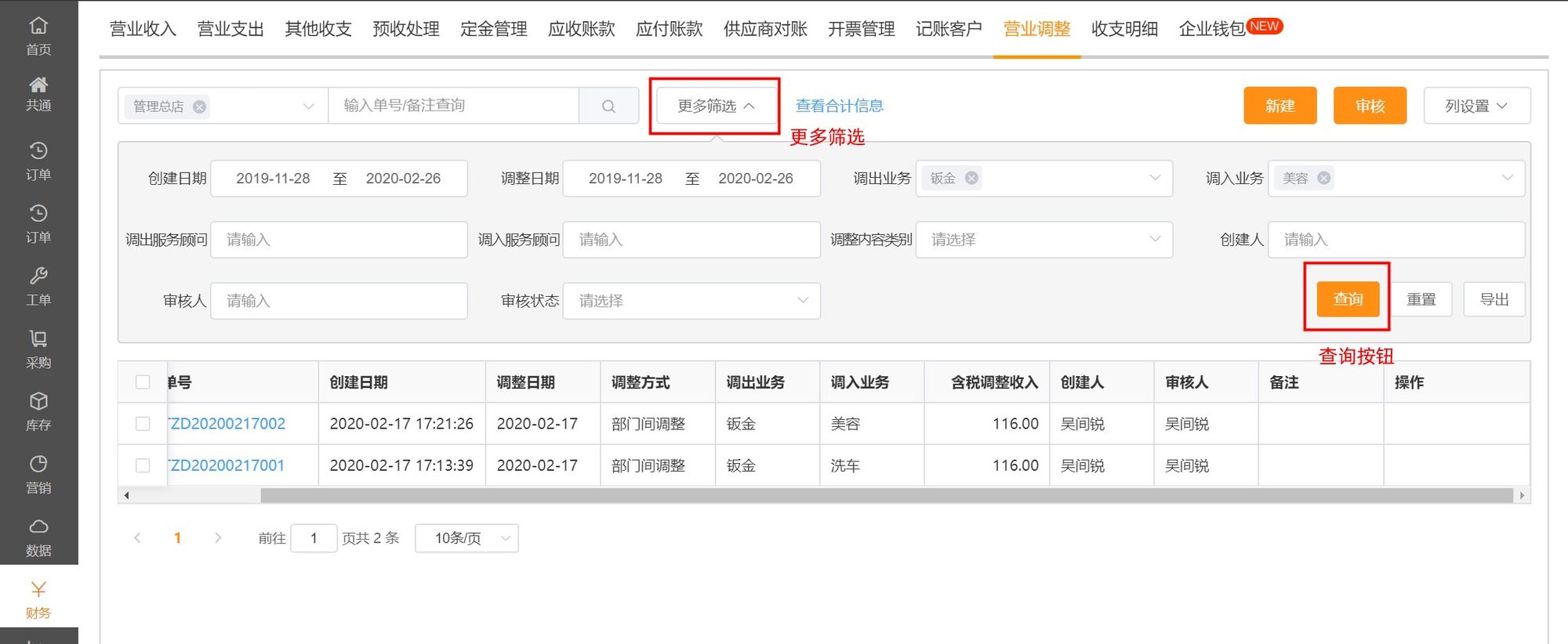1568x644 pixels.
Task: Expand the store selector dropdown
Action: 308,107
